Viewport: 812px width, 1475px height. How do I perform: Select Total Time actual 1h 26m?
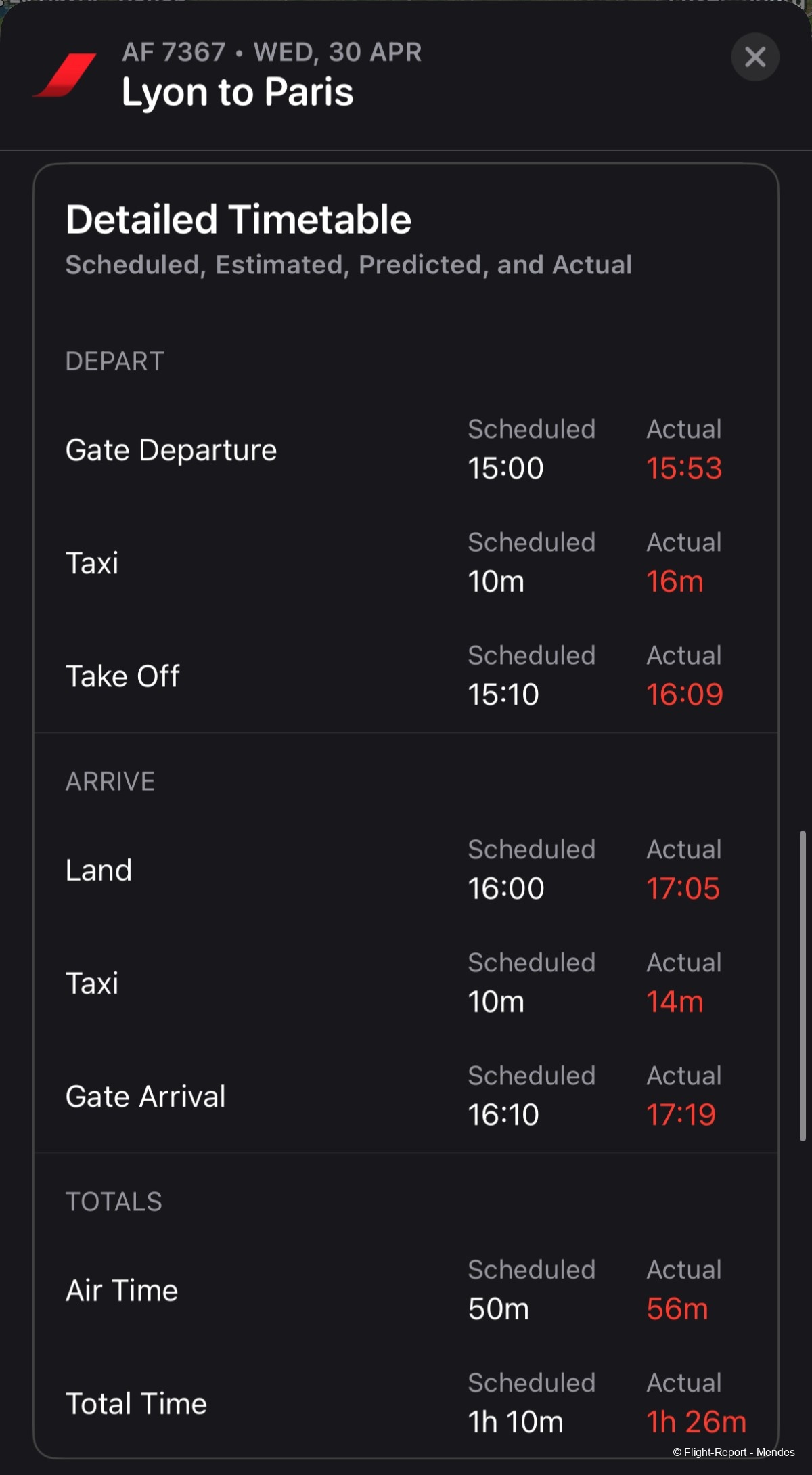click(696, 1422)
